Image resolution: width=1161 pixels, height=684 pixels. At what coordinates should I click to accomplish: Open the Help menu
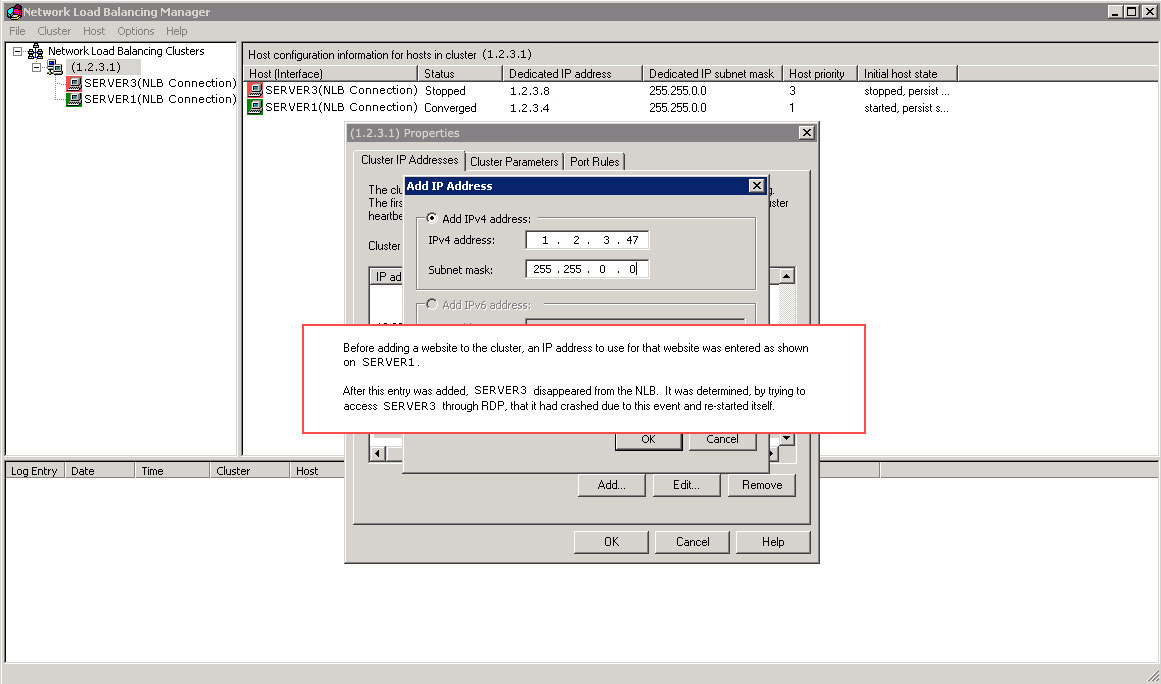pyautogui.click(x=176, y=31)
